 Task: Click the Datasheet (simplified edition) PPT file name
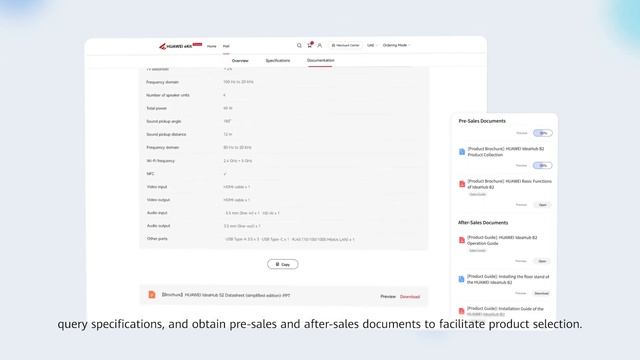[x=226, y=295]
